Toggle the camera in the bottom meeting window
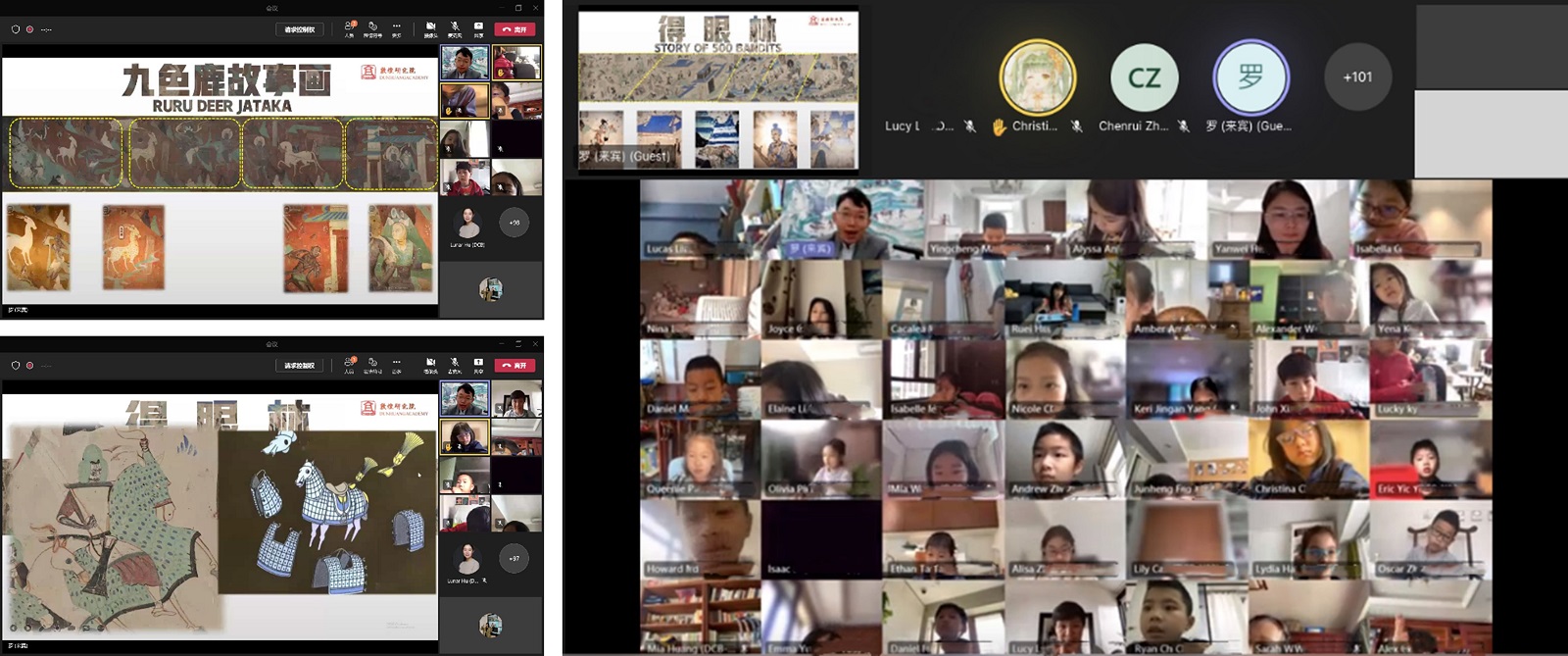Viewport: 1568px width, 656px height. 430,365
